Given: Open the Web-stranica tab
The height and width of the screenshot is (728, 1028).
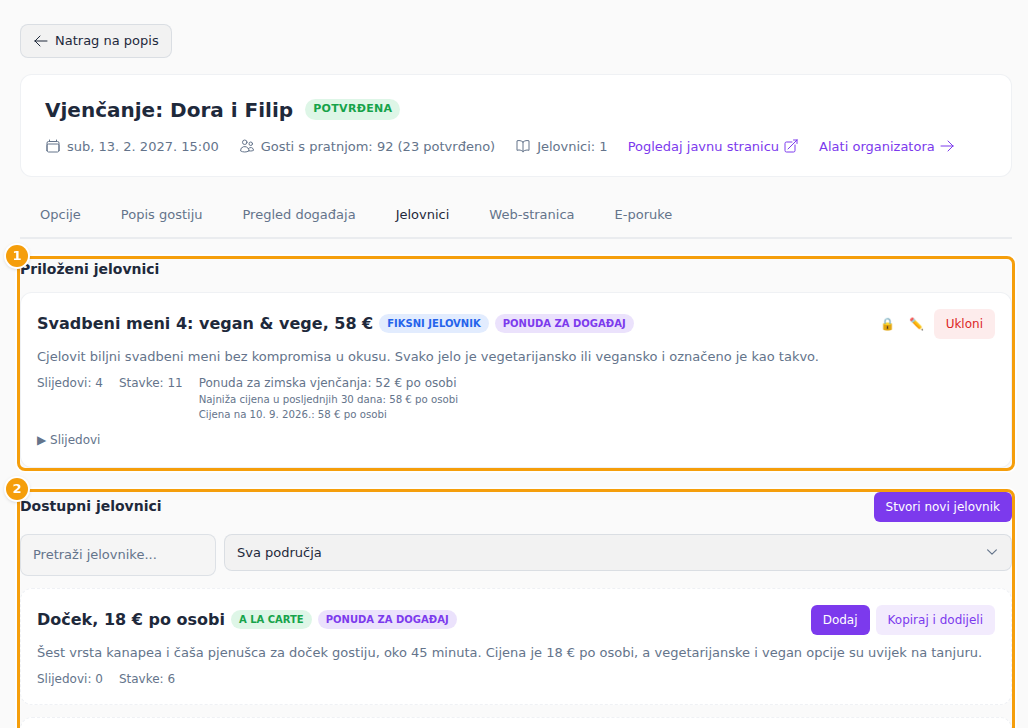Looking at the screenshot, I should click(532, 214).
